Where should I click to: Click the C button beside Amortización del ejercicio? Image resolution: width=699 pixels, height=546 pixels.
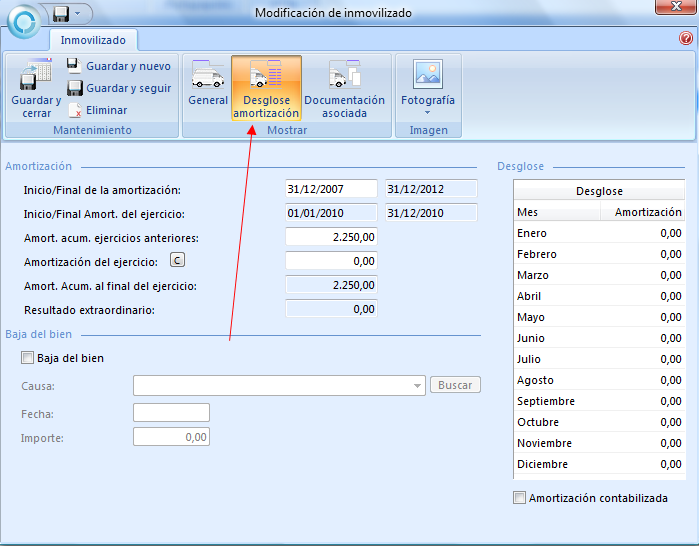(x=177, y=261)
